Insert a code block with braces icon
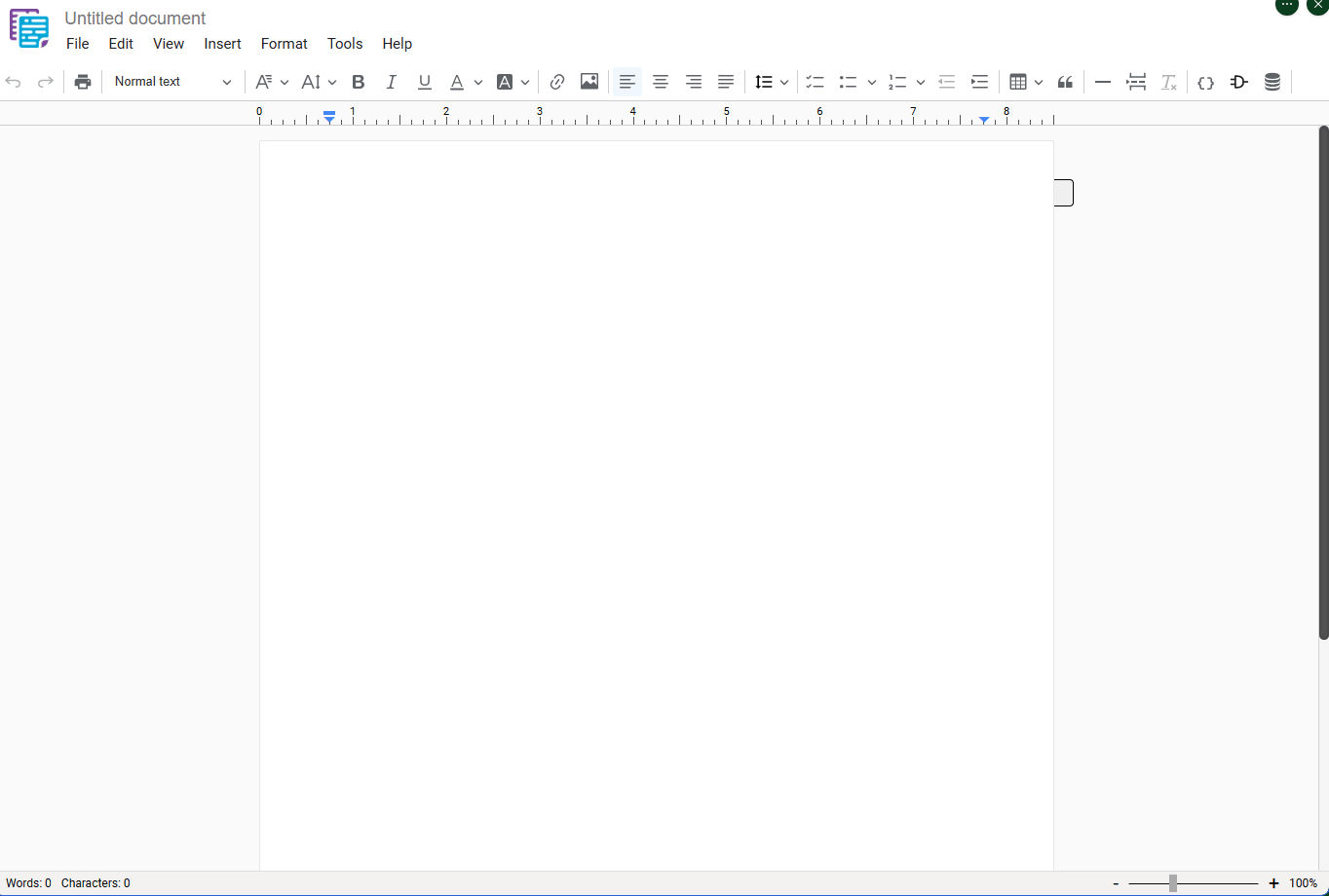Screen dimensions: 1329x896 coord(1205,82)
